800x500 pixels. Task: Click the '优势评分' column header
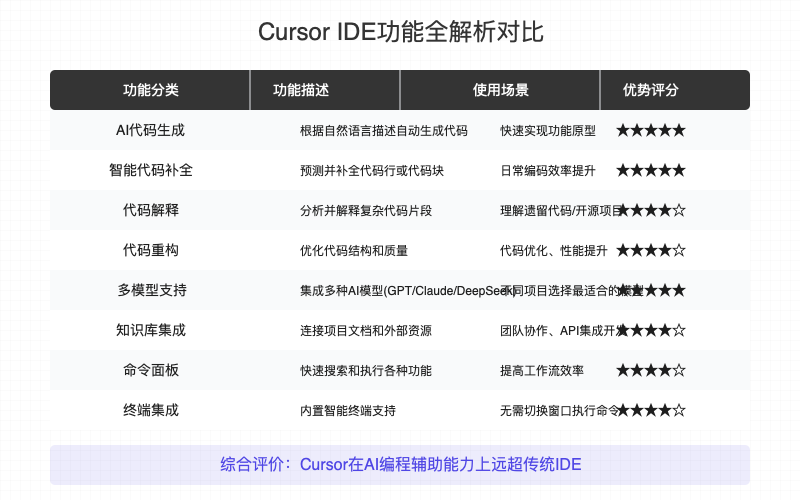[x=651, y=90]
